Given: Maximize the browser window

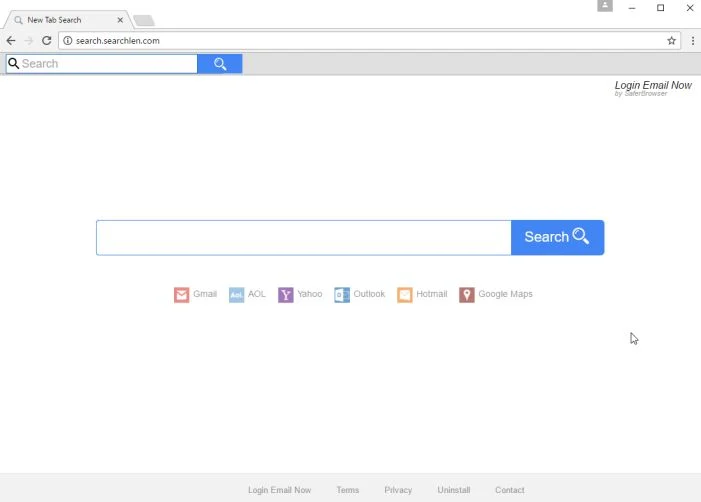Looking at the screenshot, I should [660, 8].
